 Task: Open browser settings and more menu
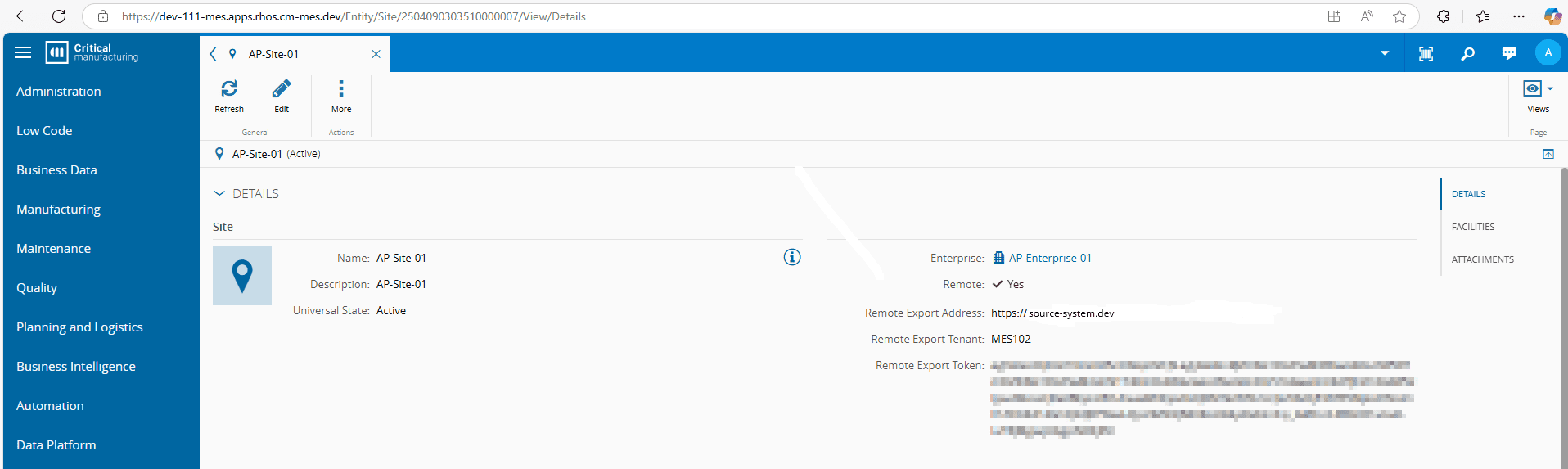1519,16
